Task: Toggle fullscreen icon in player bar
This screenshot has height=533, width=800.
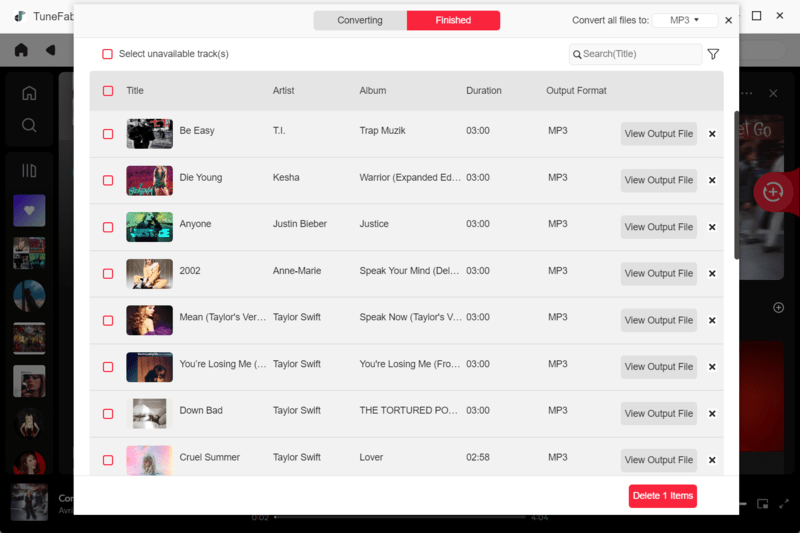Action: point(784,504)
